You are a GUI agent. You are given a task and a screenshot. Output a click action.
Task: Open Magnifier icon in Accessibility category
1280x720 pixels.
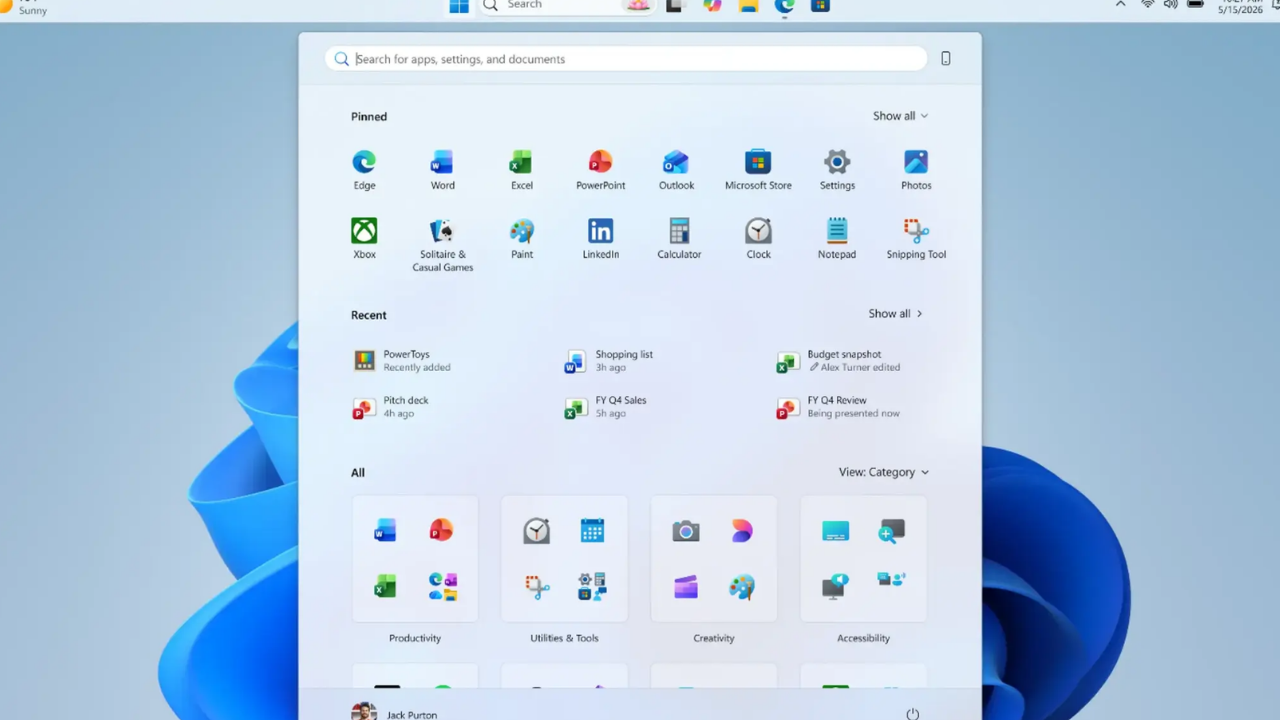[891, 530]
